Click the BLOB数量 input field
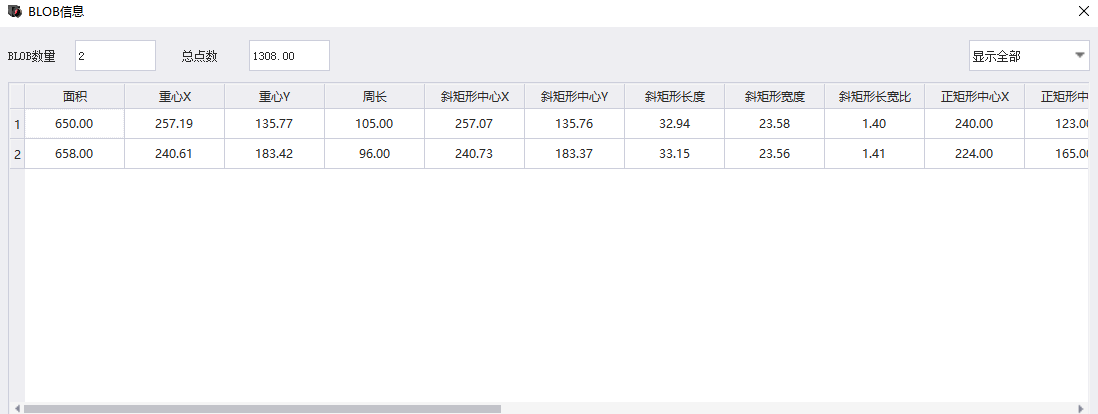This screenshot has width=1098, height=414. pyautogui.click(x=116, y=55)
